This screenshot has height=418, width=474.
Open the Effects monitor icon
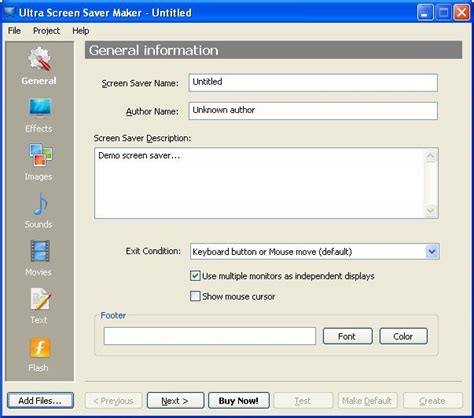(x=40, y=108)
